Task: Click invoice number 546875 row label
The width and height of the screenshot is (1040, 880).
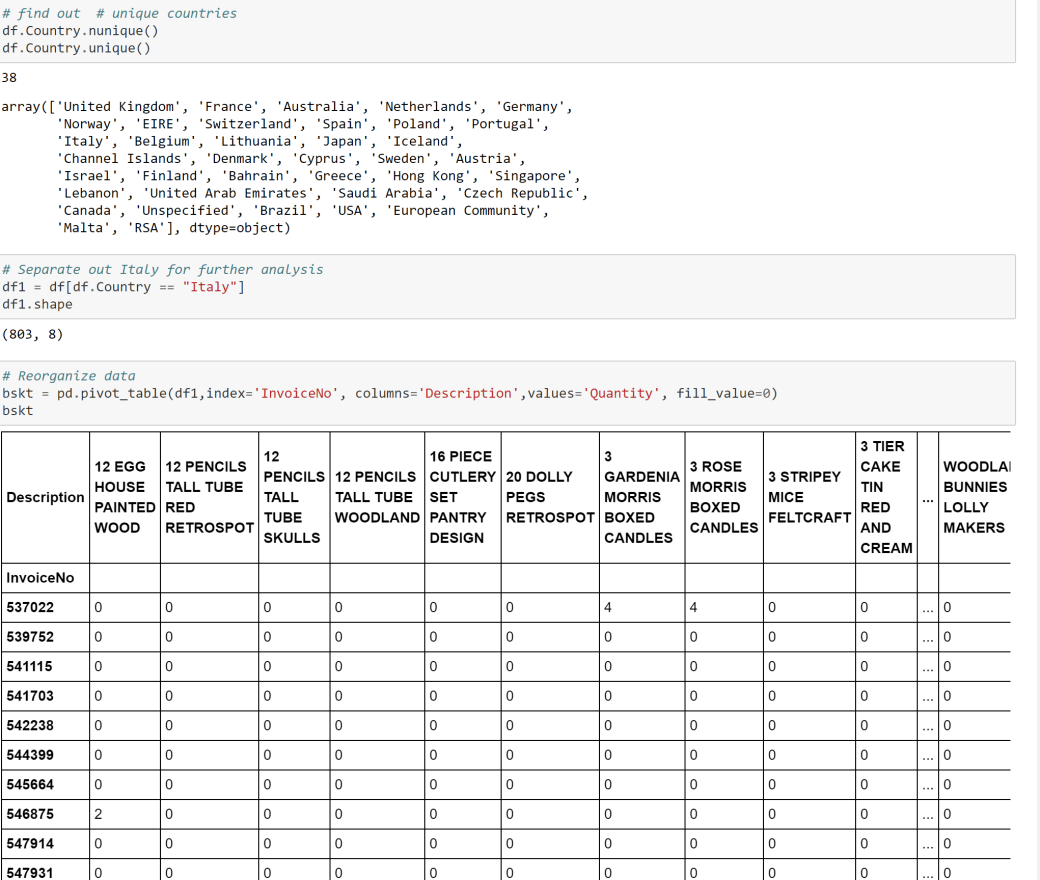Action: coord(30,814)
